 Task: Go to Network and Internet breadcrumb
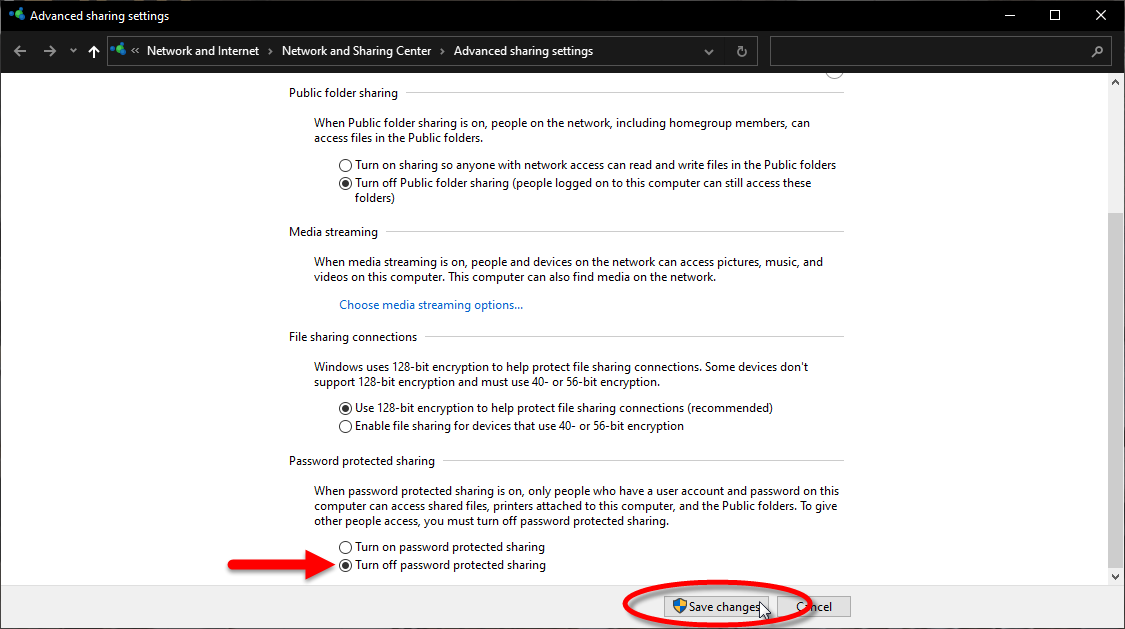202,51
